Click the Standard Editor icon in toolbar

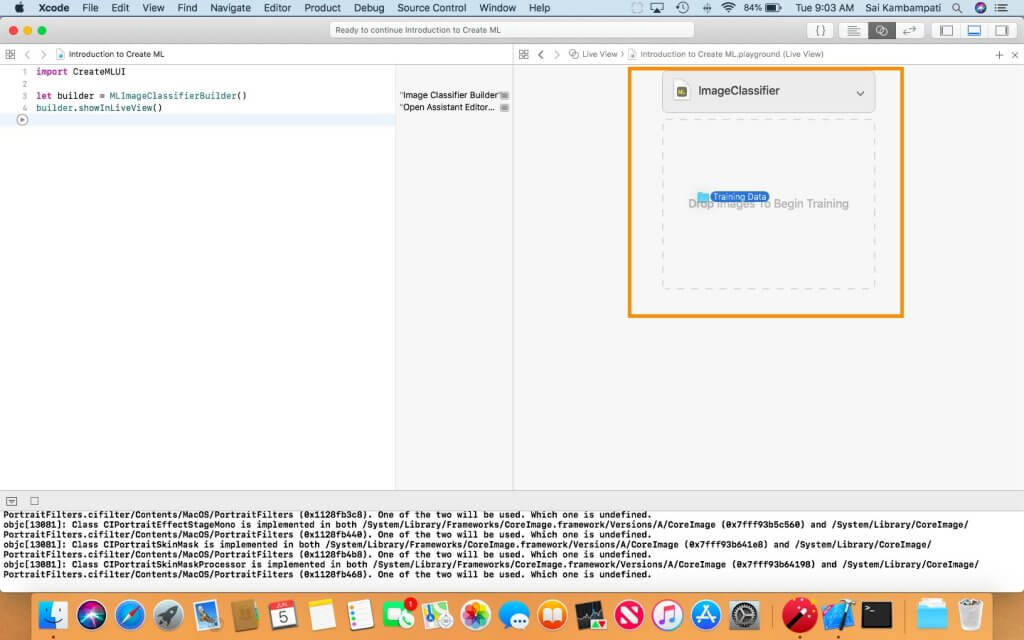[852, 31]
